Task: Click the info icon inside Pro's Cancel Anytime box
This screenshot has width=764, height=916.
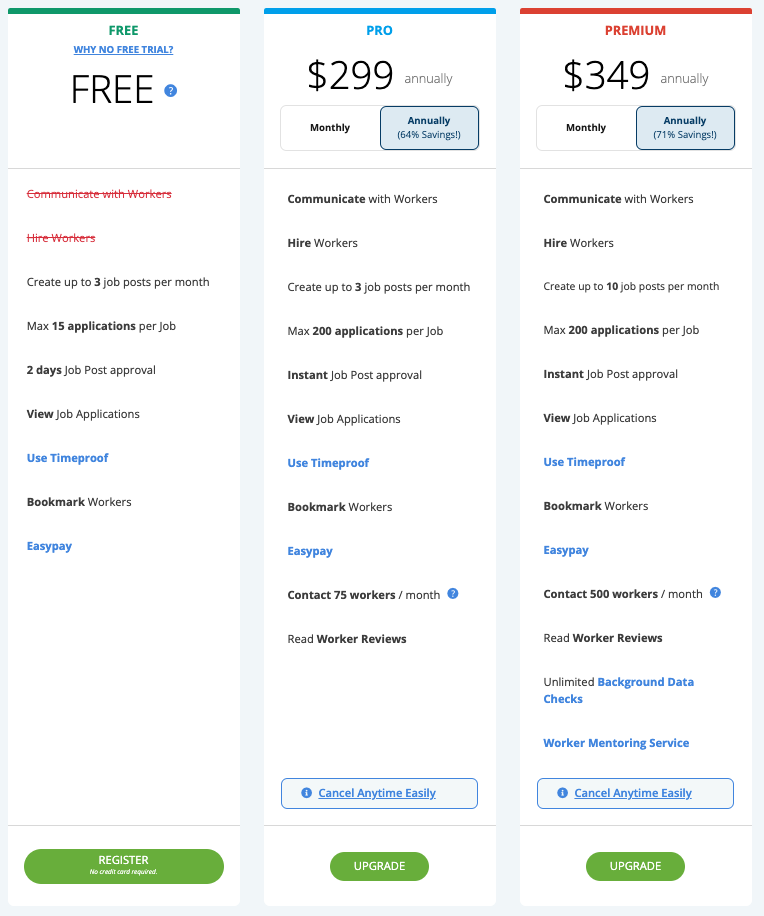Action: pyautogui.click(x=306, y=793)
